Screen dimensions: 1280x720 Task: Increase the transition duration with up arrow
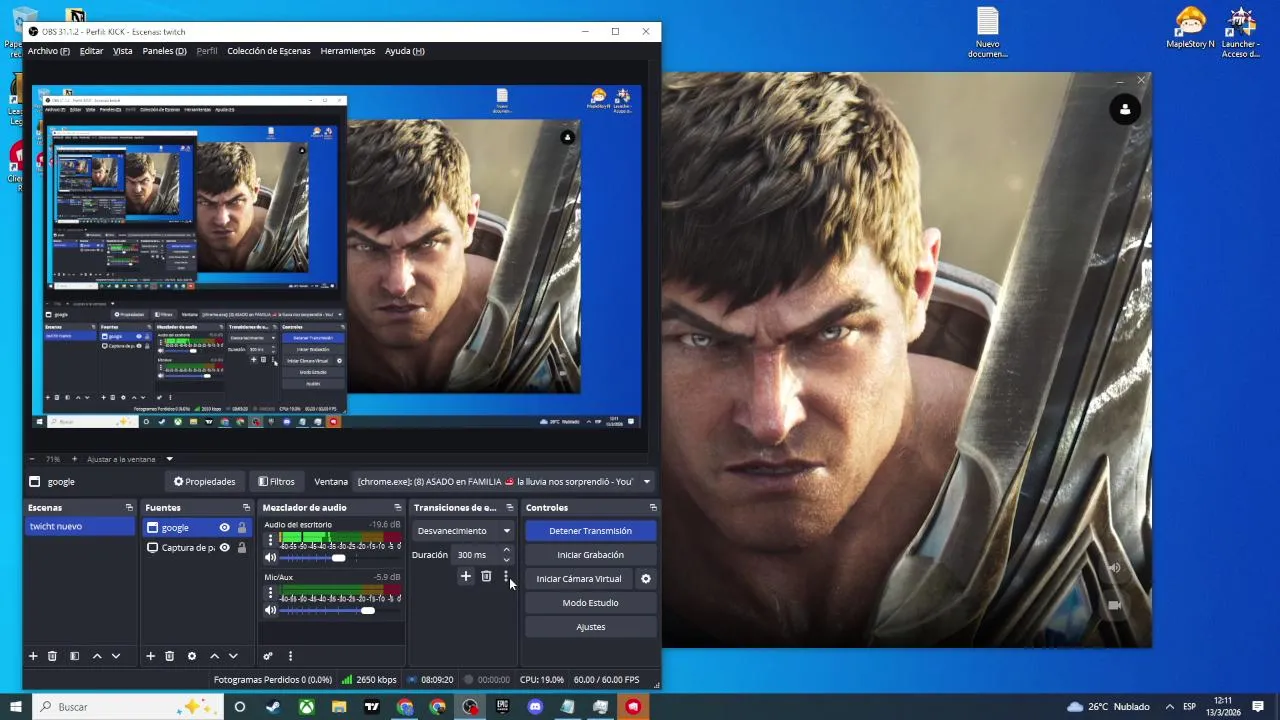pyautogui.click(x=506, y=550)
